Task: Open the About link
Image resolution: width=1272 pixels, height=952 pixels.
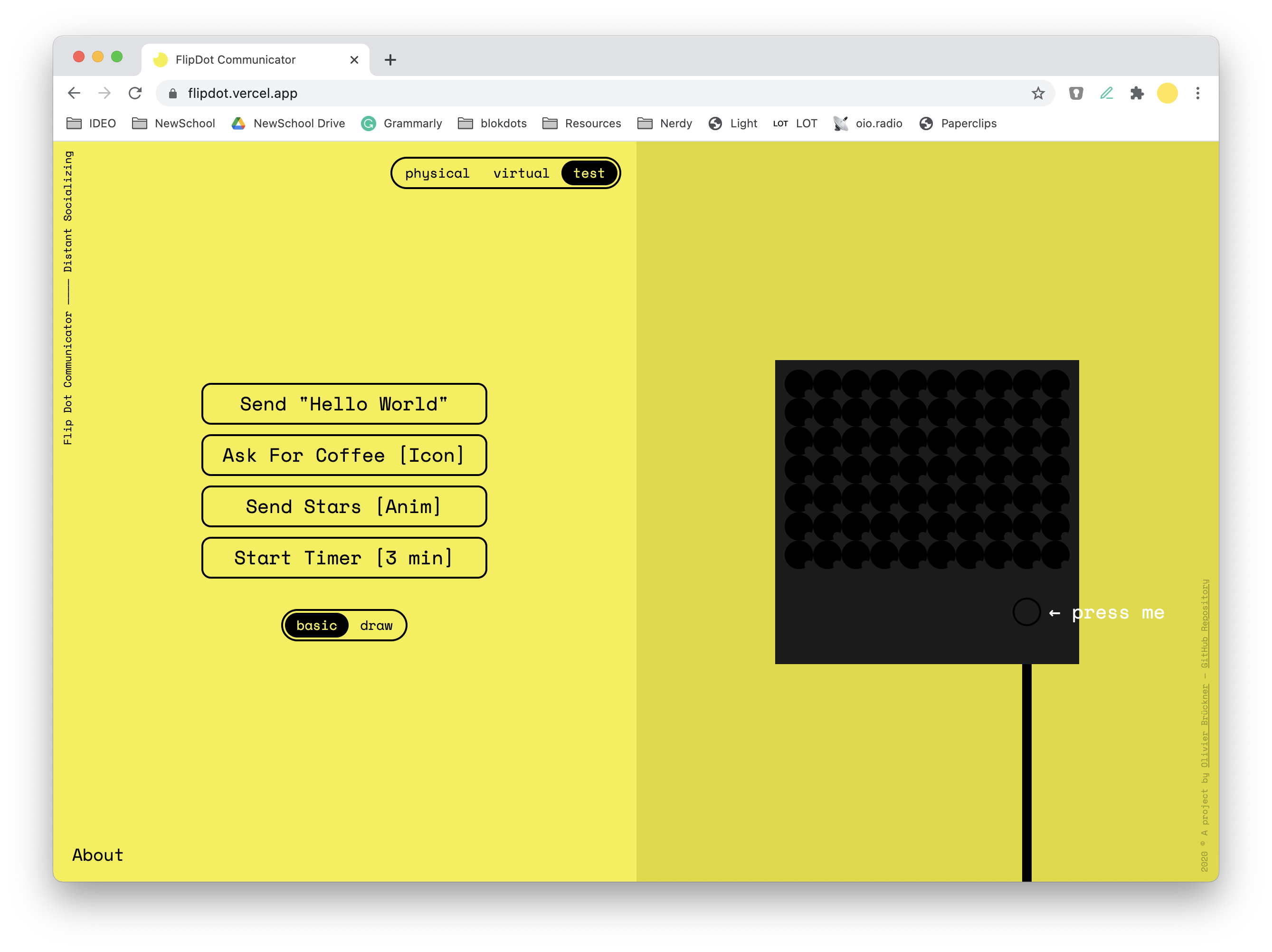Action: [98, 856]
